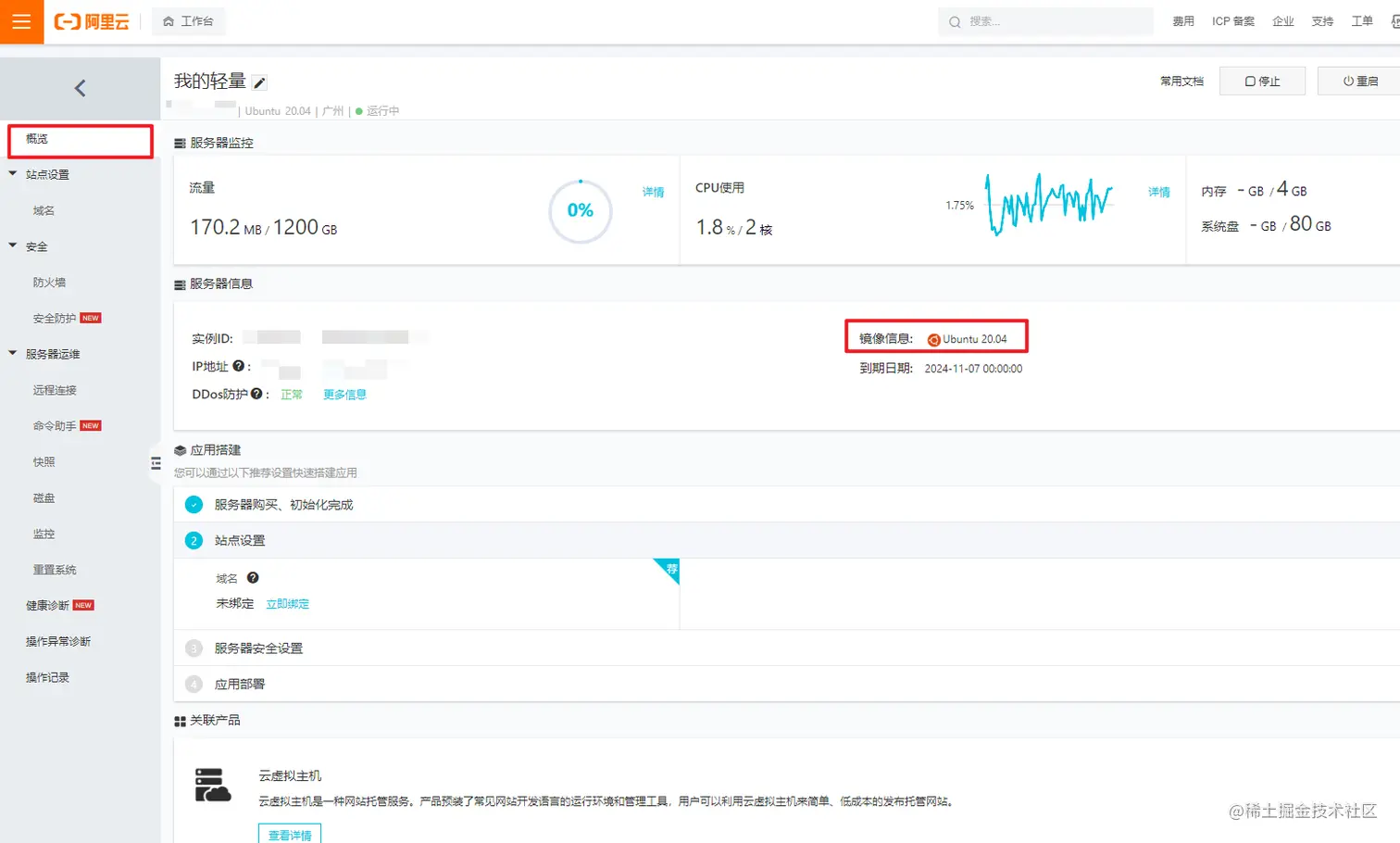Open 域名 in the sidebar

(x=44, y=210)
